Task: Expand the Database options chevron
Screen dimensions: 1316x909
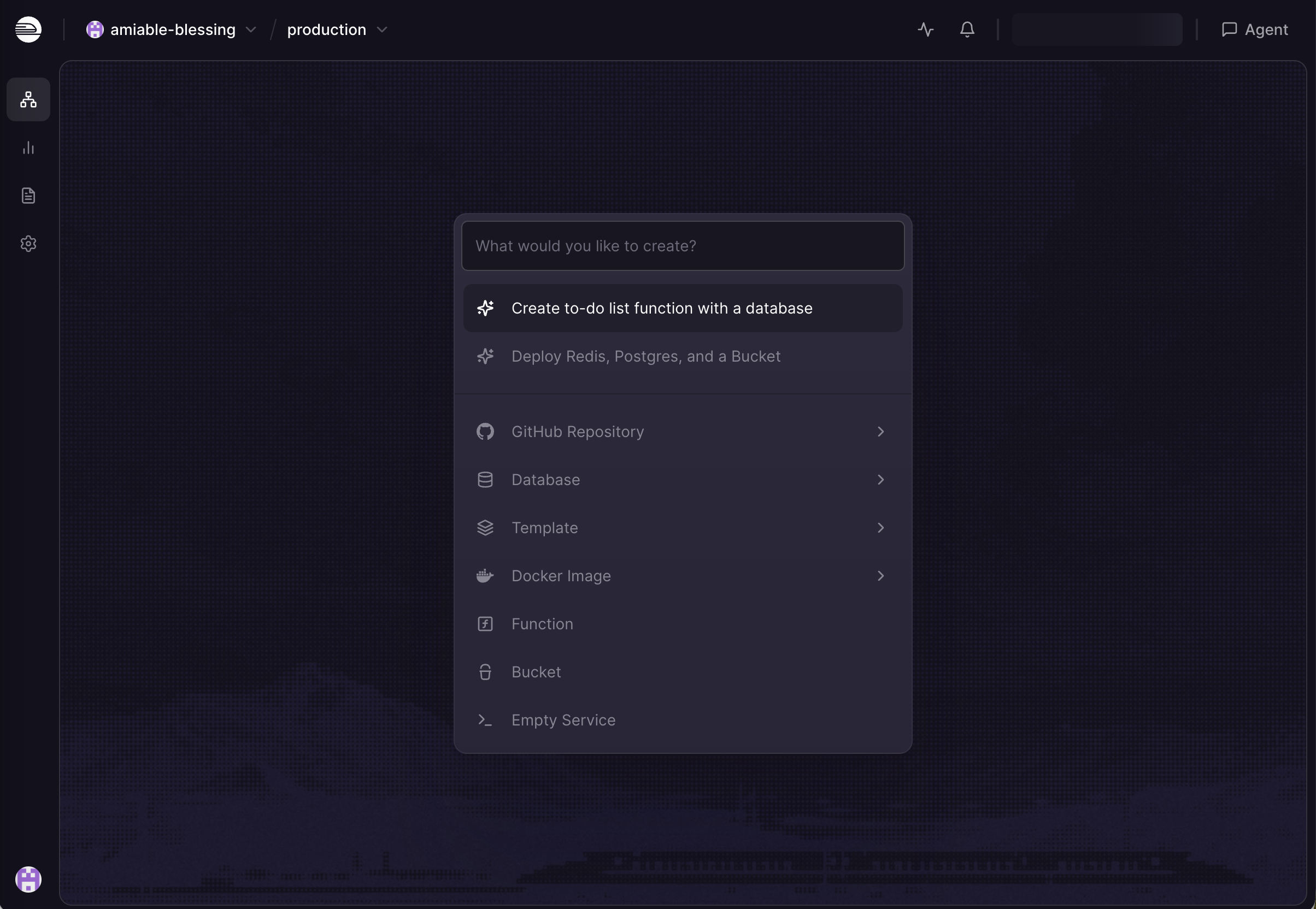Action: [880, 480]
